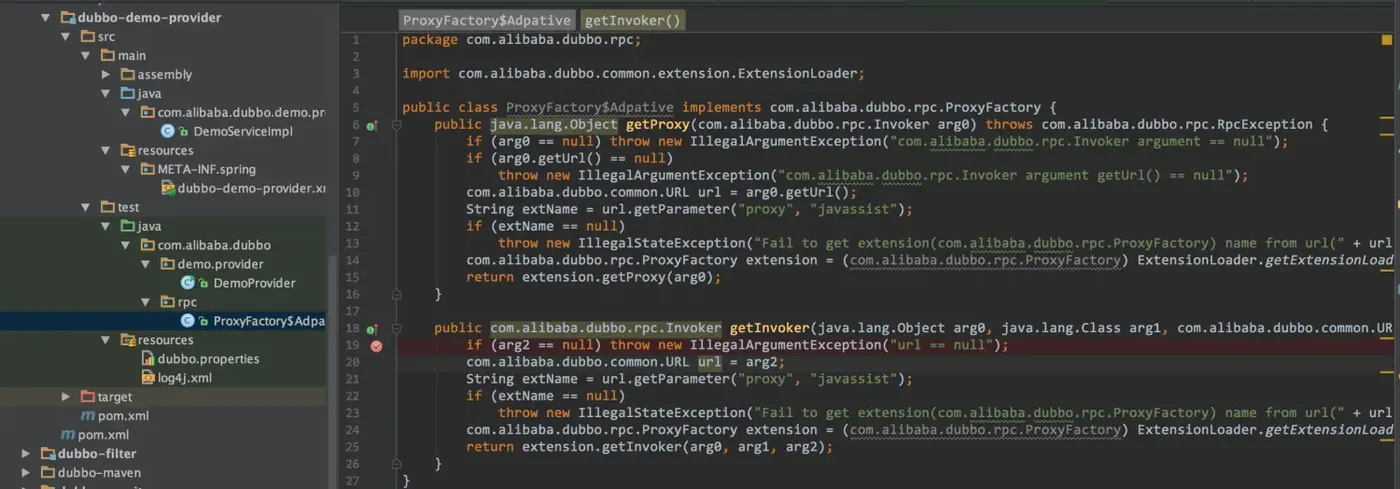Click the com.alibaba.dubbo package icon under test
The image size is (1400, 489).
[x=148, y=246]
